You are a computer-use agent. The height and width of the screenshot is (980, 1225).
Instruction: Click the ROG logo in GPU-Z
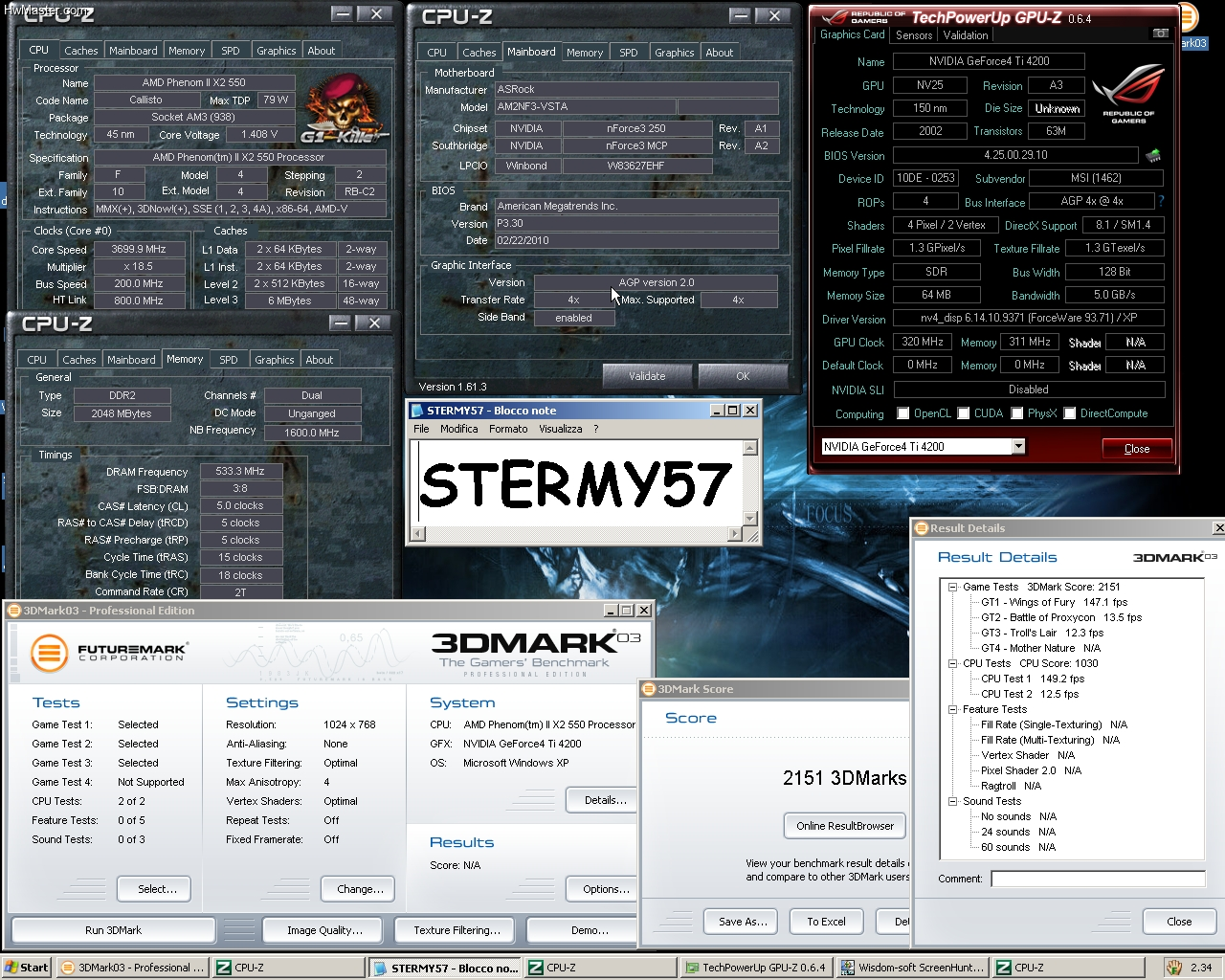(1128, 94)
